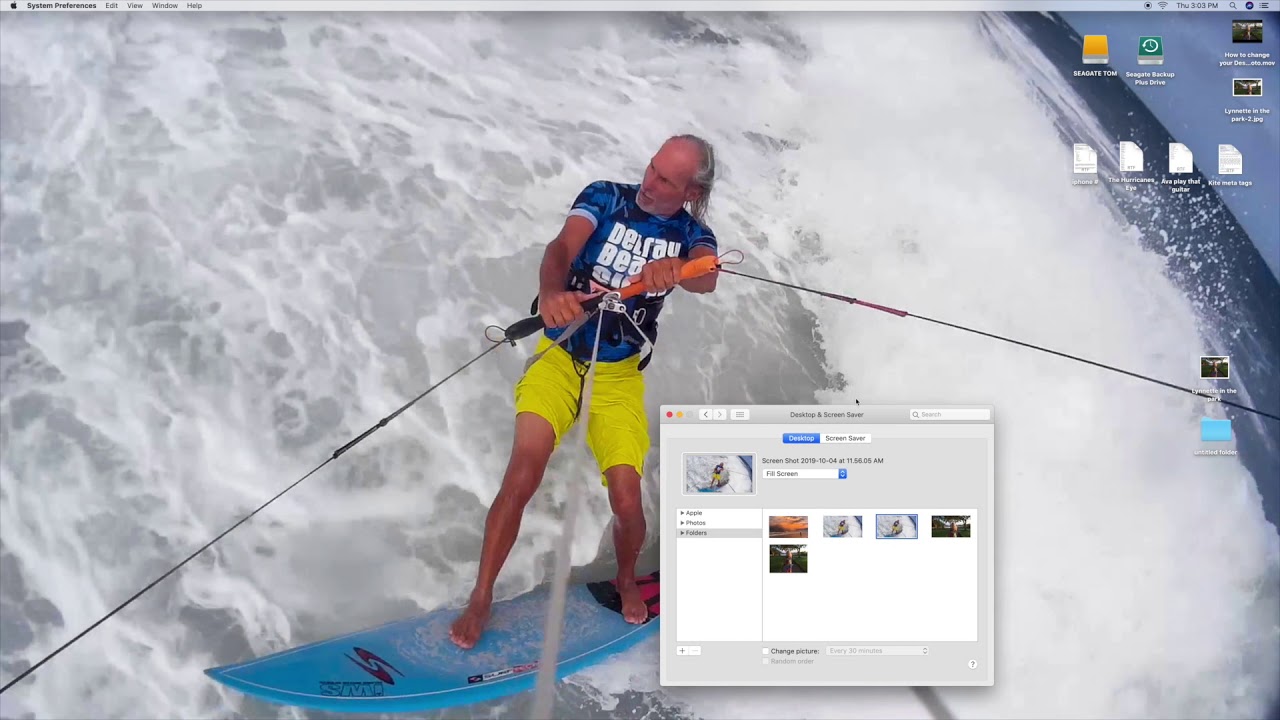
Task: Open the Help menu
Action: (x=194, y=5)
